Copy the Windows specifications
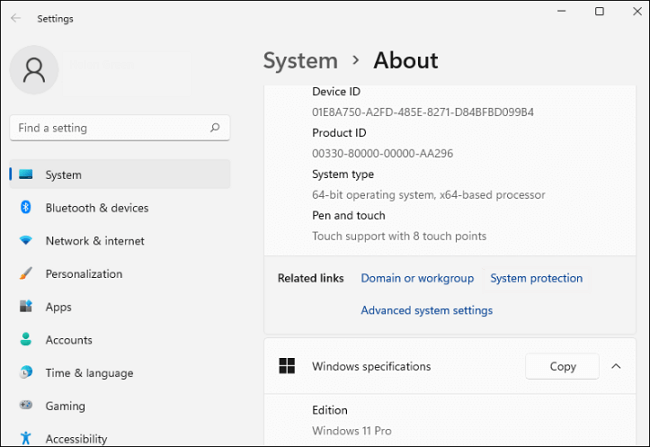650x447 pixels. [562, 366]
